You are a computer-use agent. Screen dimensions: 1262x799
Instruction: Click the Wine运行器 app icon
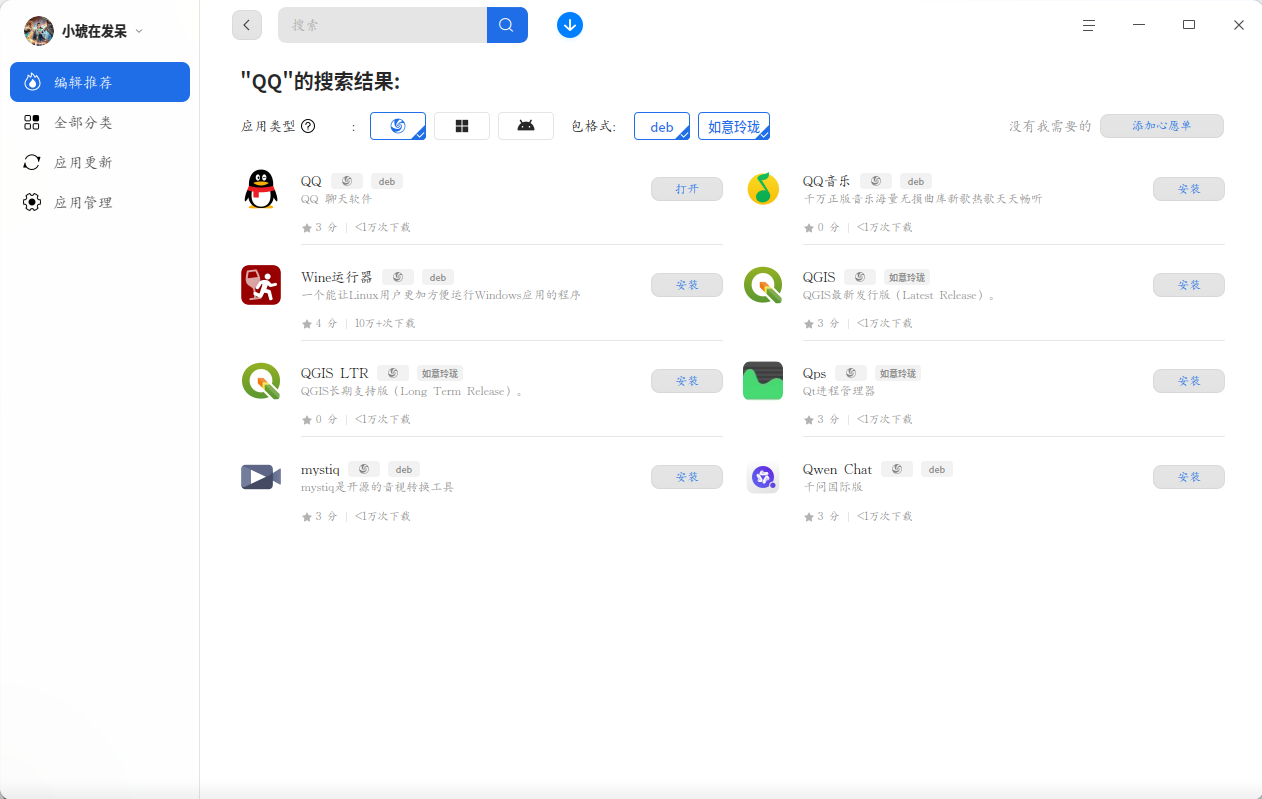[x=261, y=285]
